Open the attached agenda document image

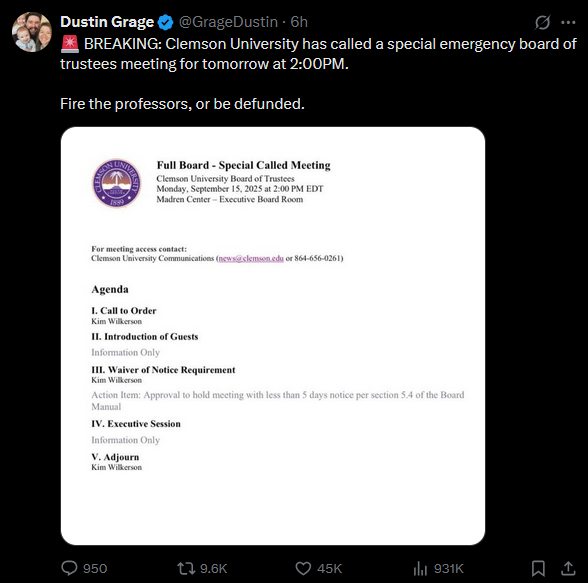click(x=273, y=336)
